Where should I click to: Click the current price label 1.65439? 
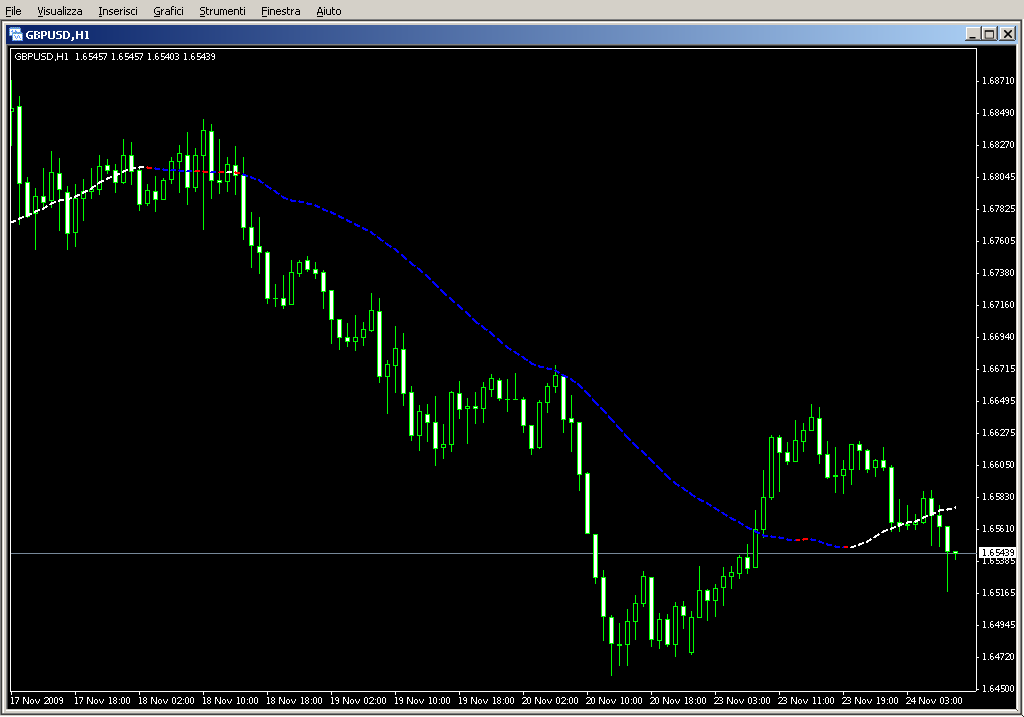[x=998, y=552]
